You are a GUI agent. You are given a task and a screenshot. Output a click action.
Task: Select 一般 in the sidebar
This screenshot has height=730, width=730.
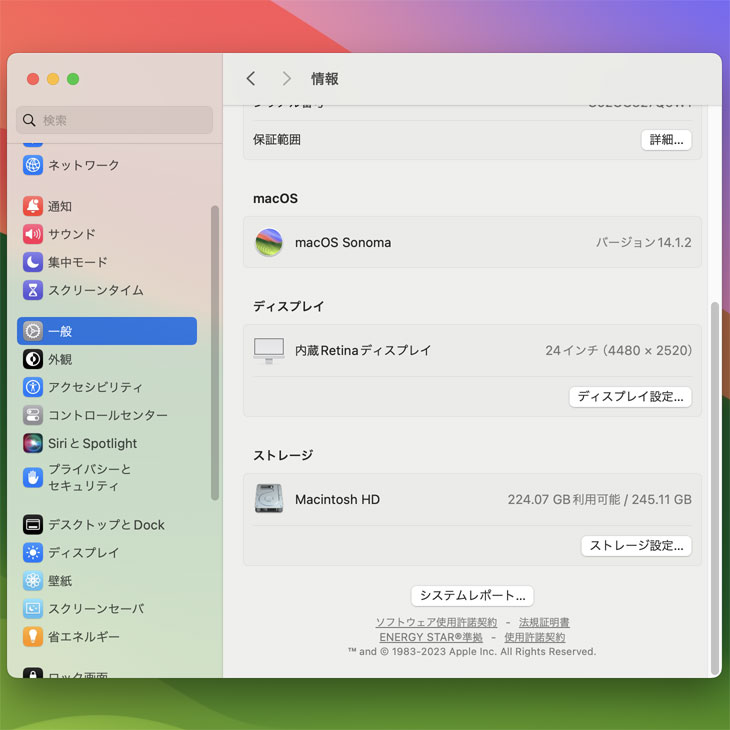coord(107,331)
